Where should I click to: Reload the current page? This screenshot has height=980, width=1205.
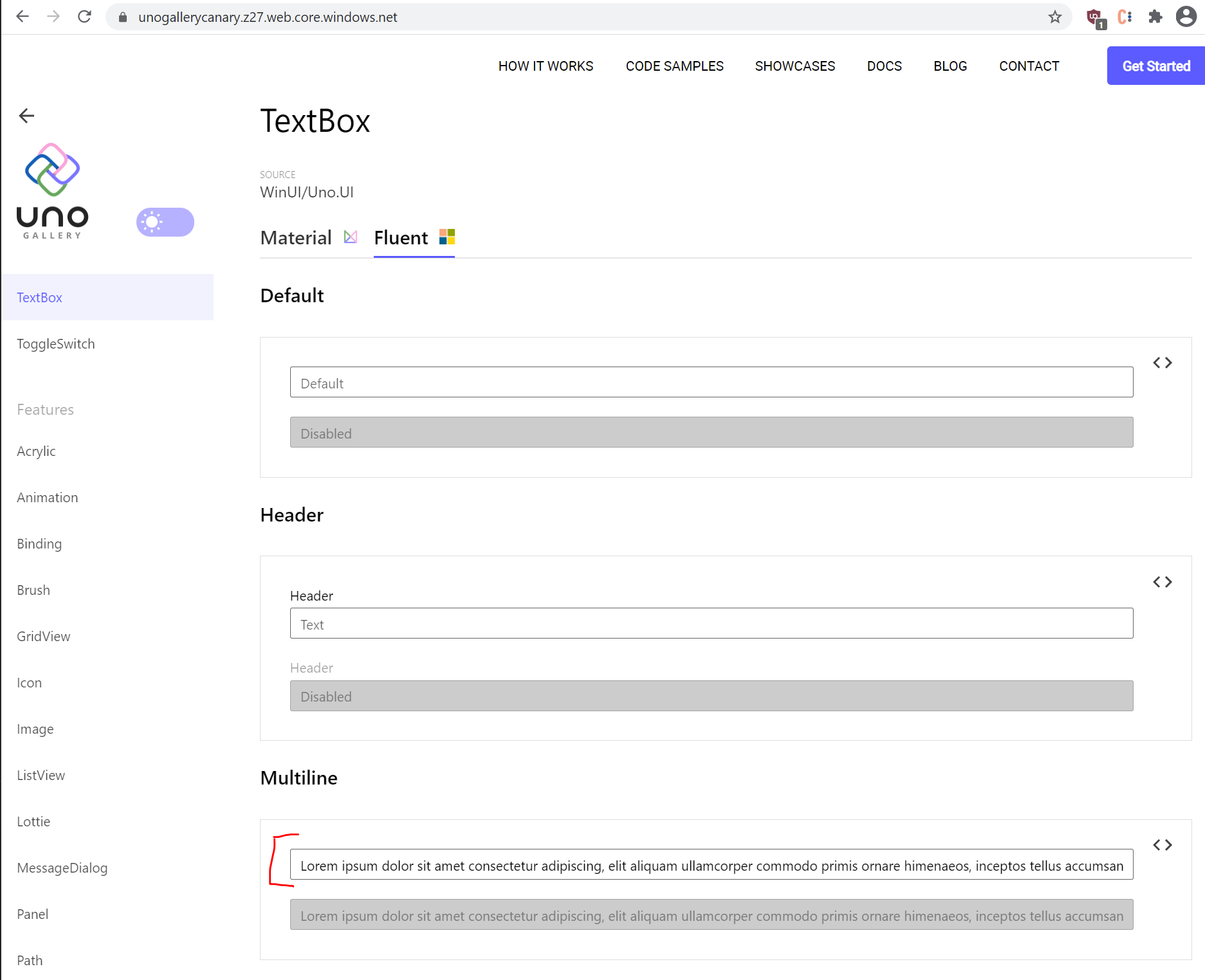coord(84,17)
